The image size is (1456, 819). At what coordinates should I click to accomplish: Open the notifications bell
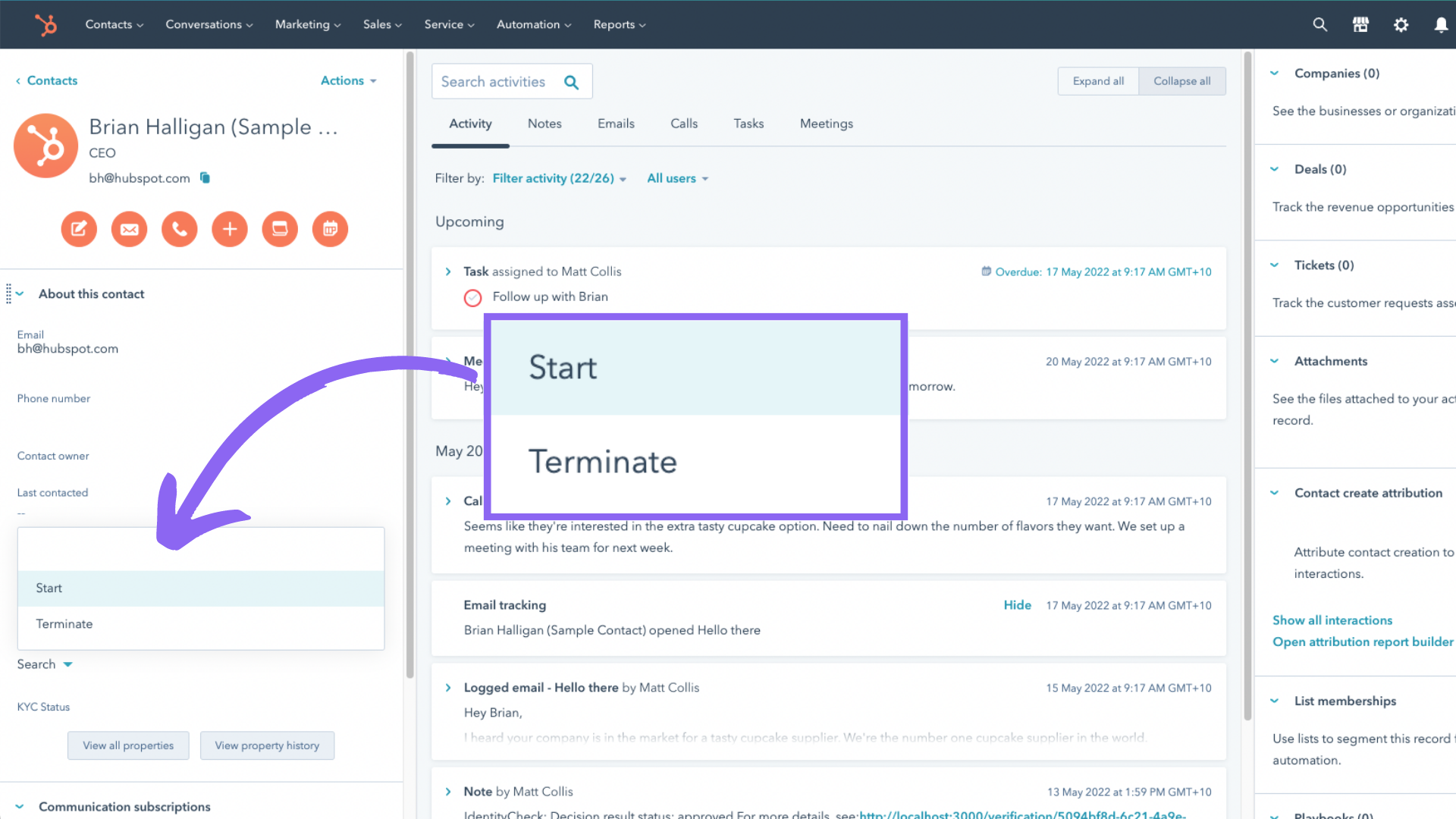point(1440,24)
